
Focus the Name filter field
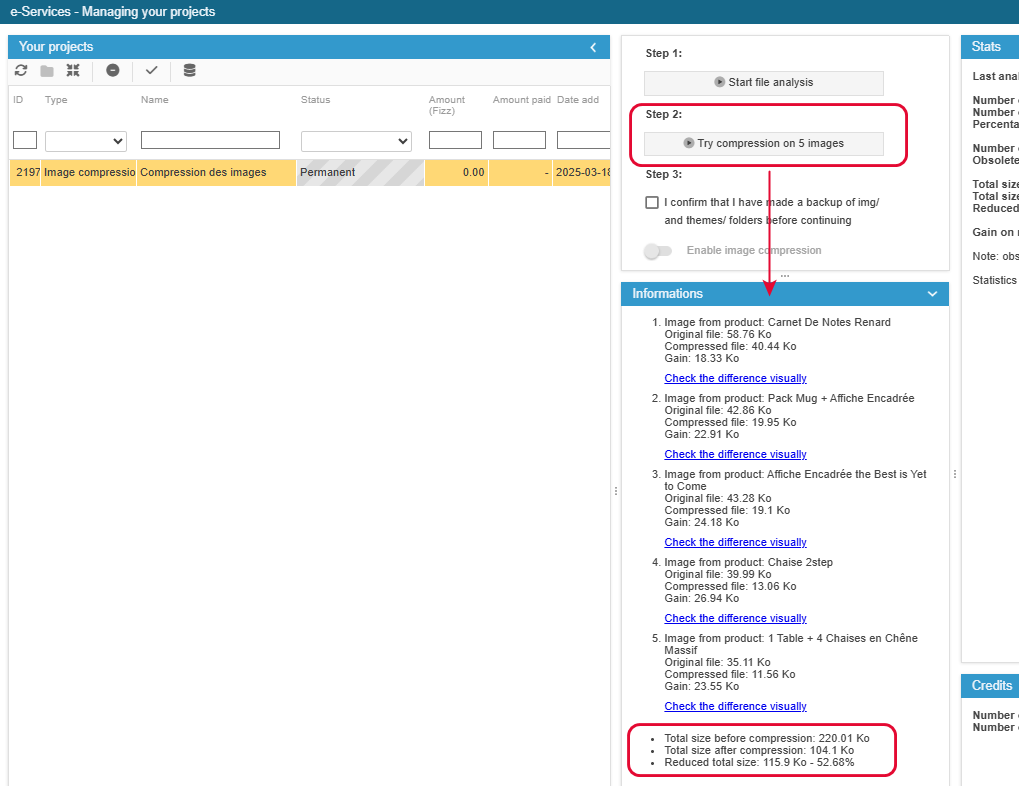[210, 140]
